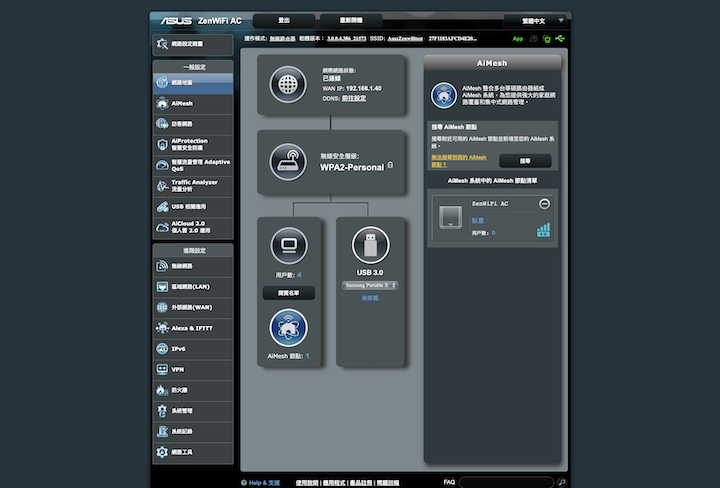This screenshot has width=720, height=488.
Task: Click the 無線路由器 operation mode link
Action: [x=282, y=39]
